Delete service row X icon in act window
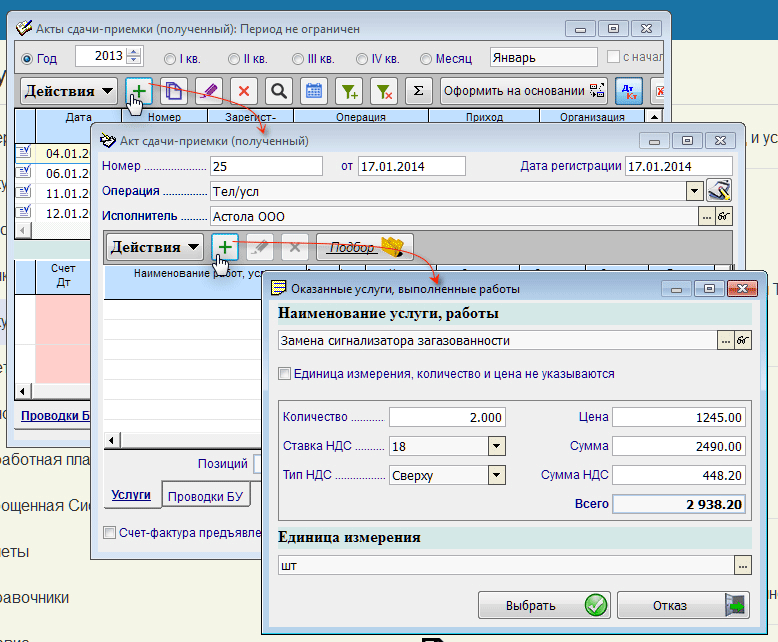Screen dimensions: 778x642 click(x=295, y=247)
